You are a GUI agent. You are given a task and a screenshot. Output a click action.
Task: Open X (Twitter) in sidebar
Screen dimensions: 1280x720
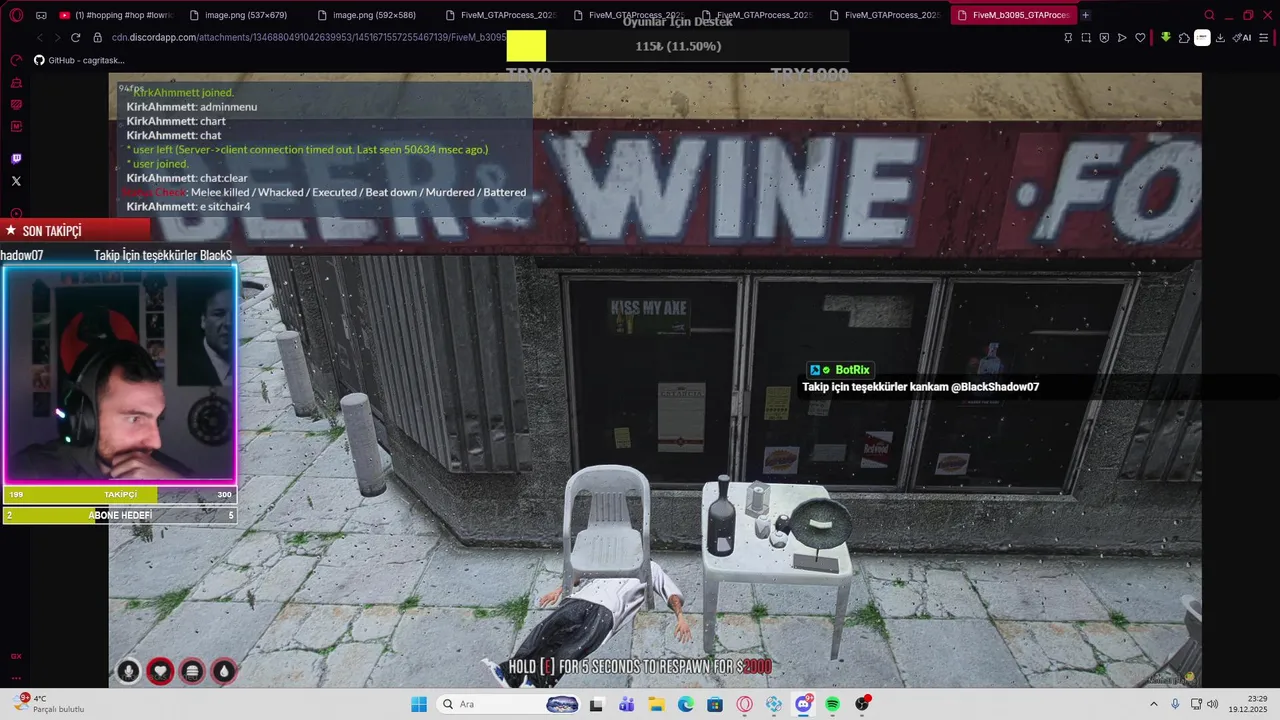point(16,181)
